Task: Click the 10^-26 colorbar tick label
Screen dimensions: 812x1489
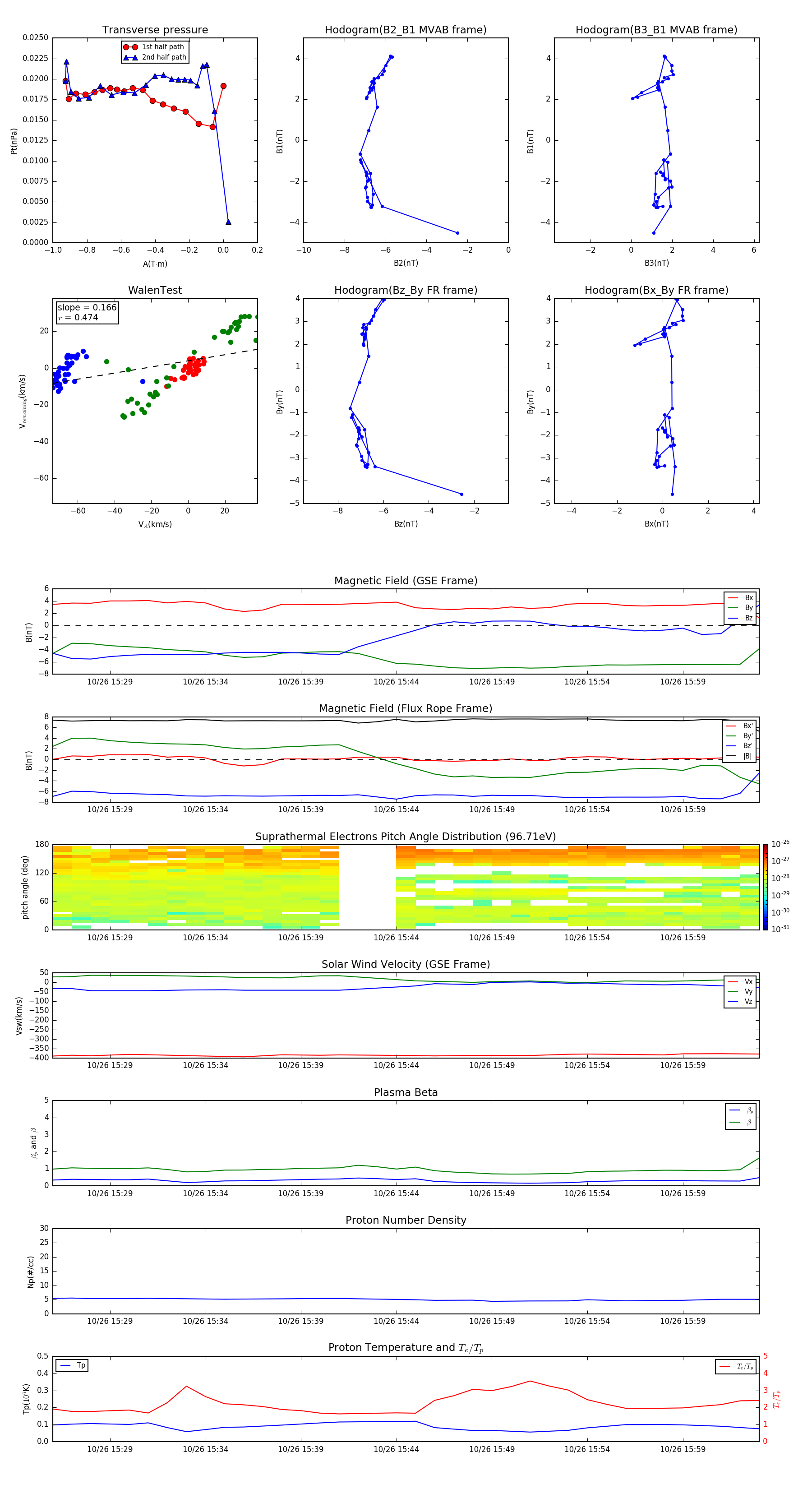Action: click(780, 844)
